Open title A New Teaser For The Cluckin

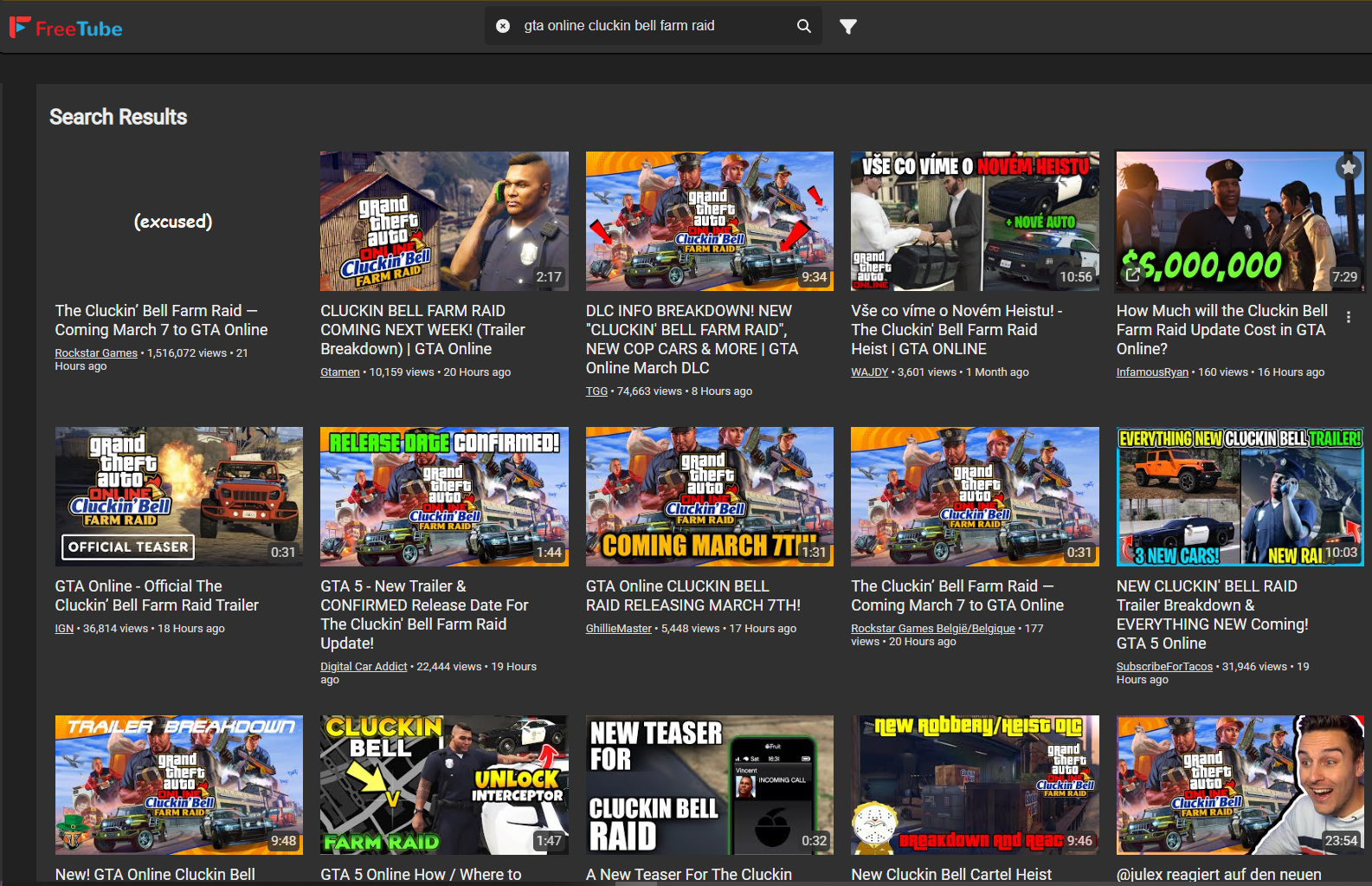(x=689, y=875)
